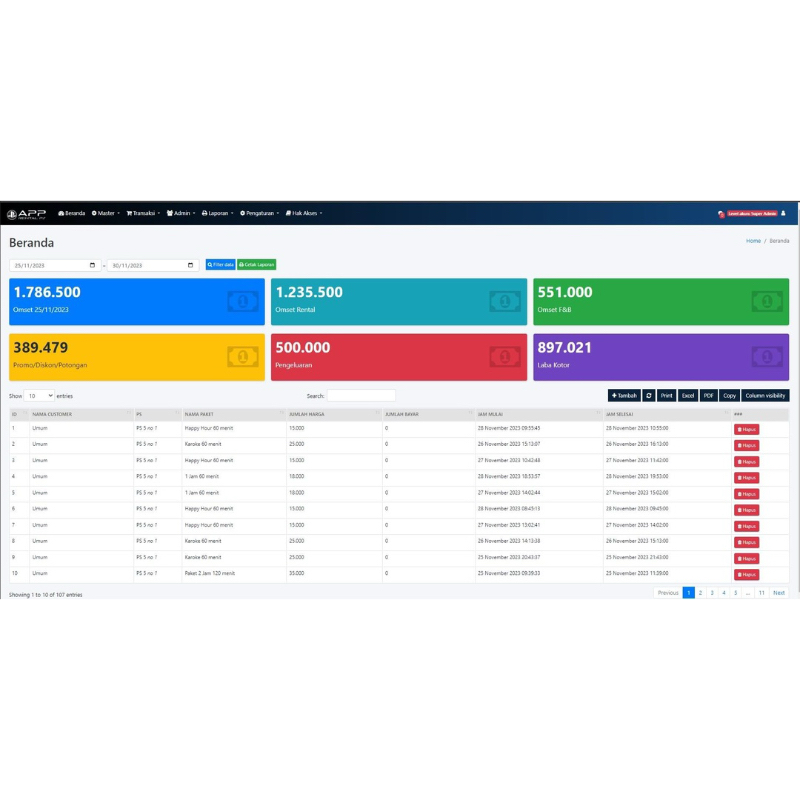Go to Beranda in the navbar
The width and height of the screenshot is (800, 800).
click(x=72, y=213)
